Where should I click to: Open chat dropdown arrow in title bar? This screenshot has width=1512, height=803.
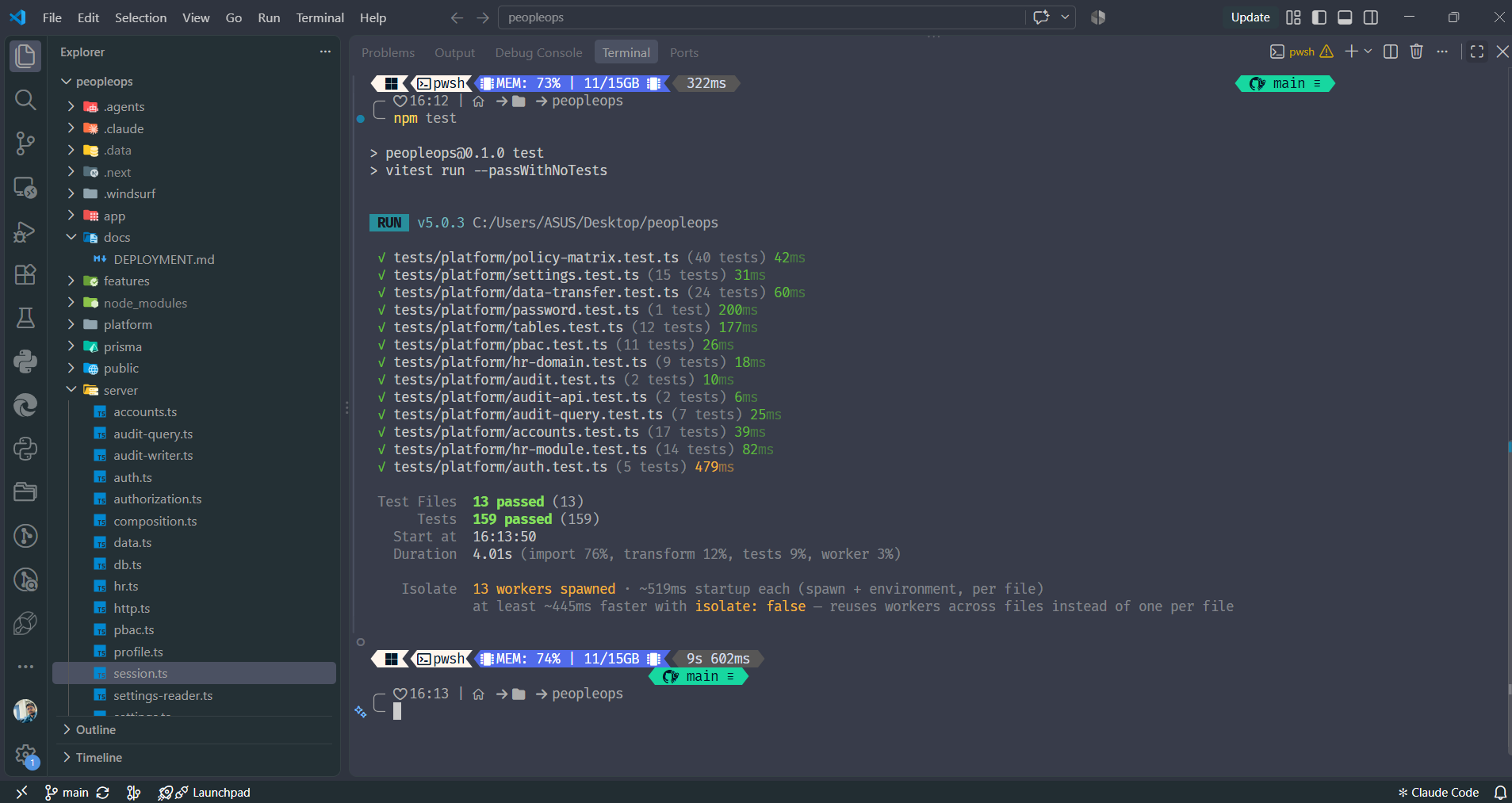click(1065, 17)
